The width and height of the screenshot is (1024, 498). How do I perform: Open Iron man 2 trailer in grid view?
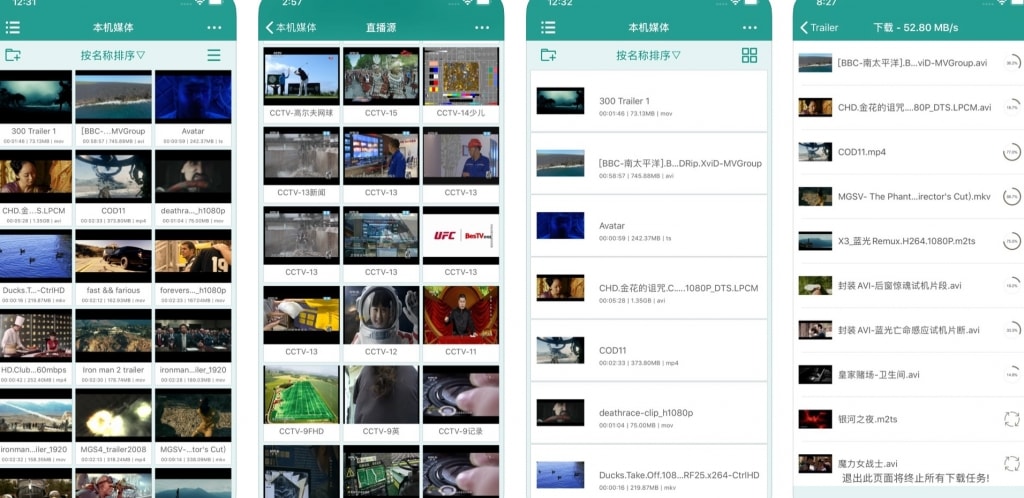(114, 335)
